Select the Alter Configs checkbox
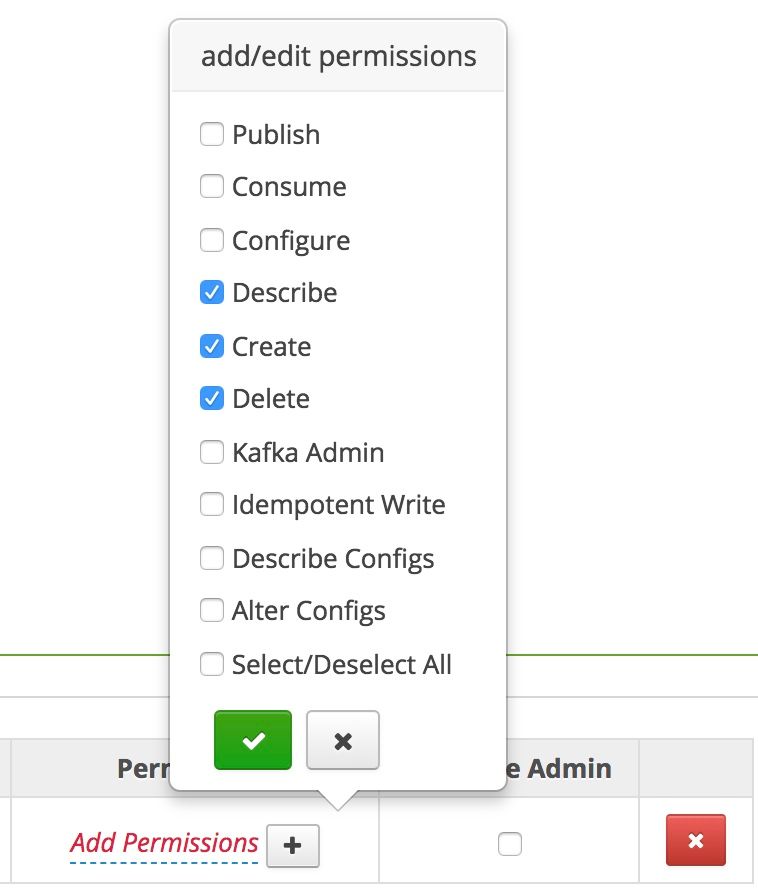This screenshot has height=892, width=758. click(x=212, y=611)
